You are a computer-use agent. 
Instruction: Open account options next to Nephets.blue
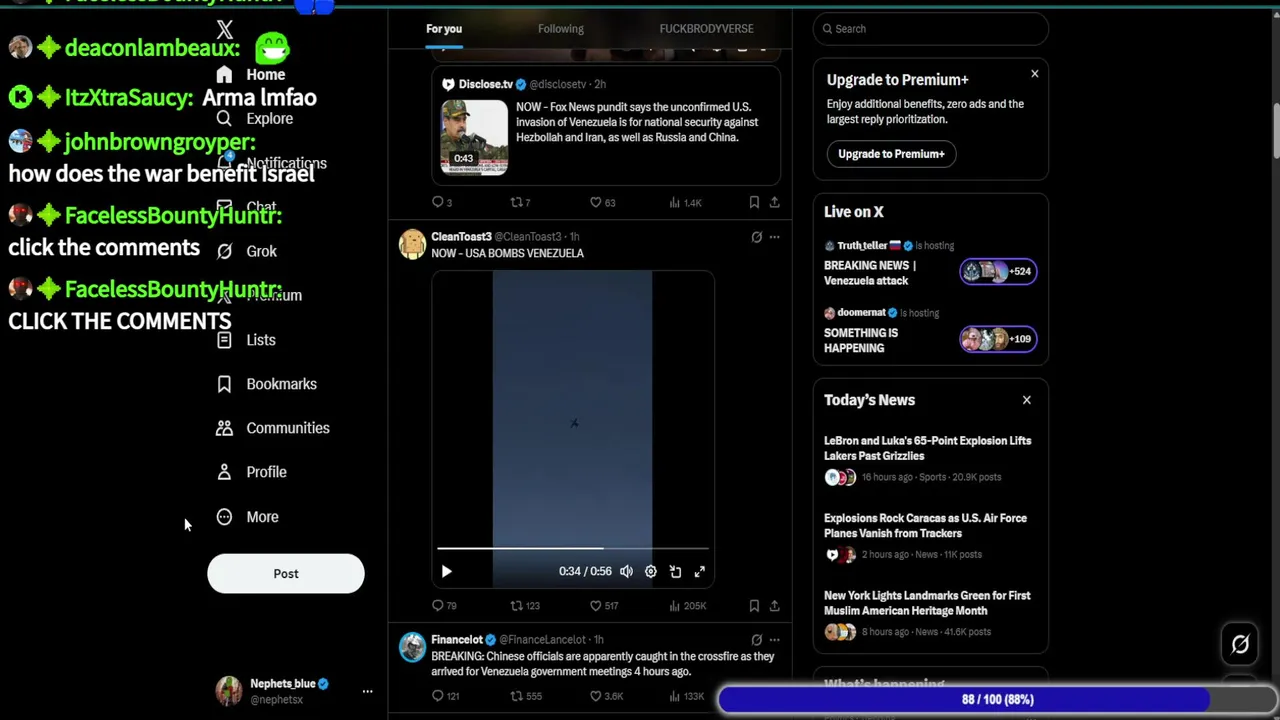[367, 691]
